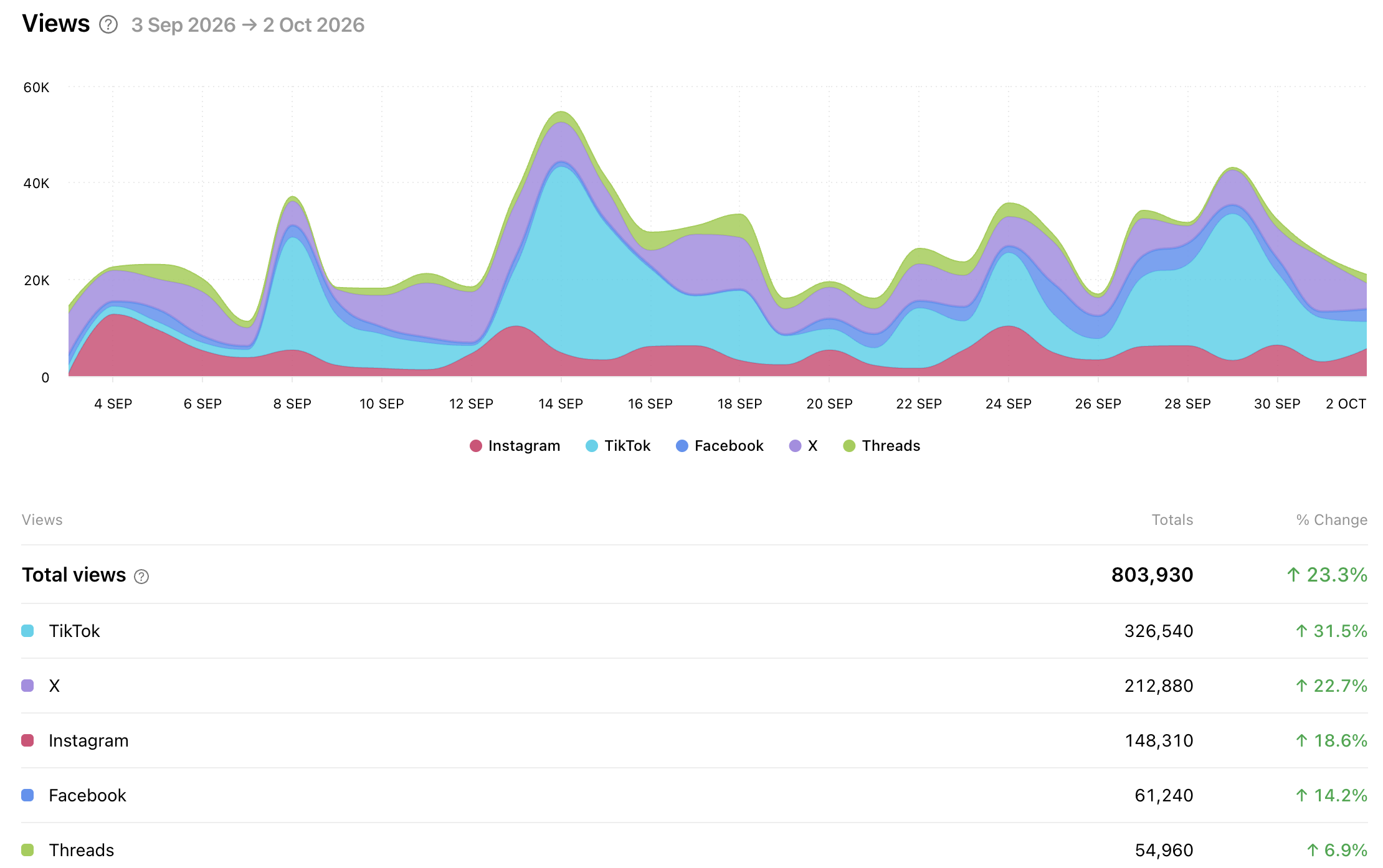Toggle Facebook series in chart legend
This screenshot has width=1383, height=868.
tap(720, 446)
